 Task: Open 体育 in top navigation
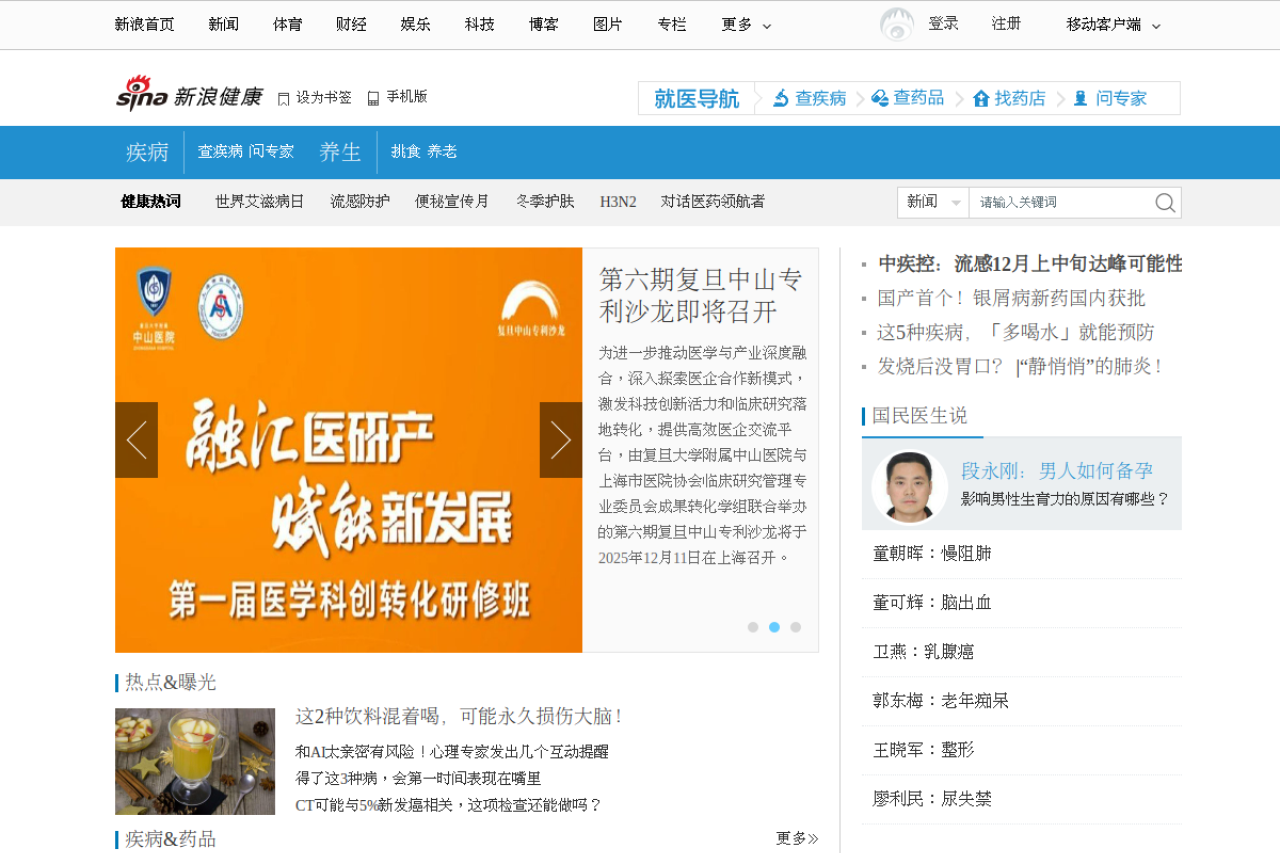(x=288, y=25)
